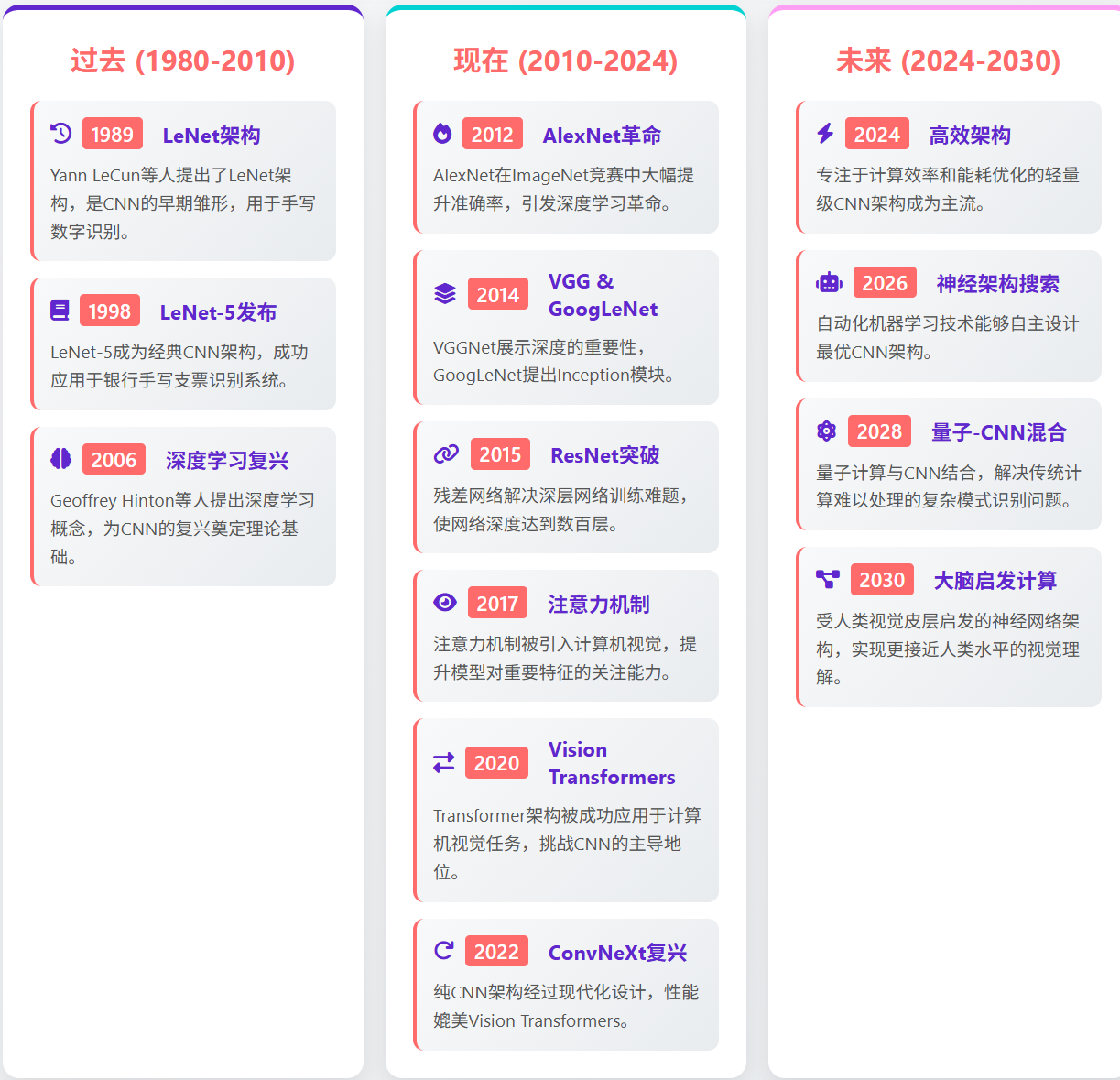Select the 2012 year badge
This screenshot has width=1120, height=1080.
coord(493,134)
